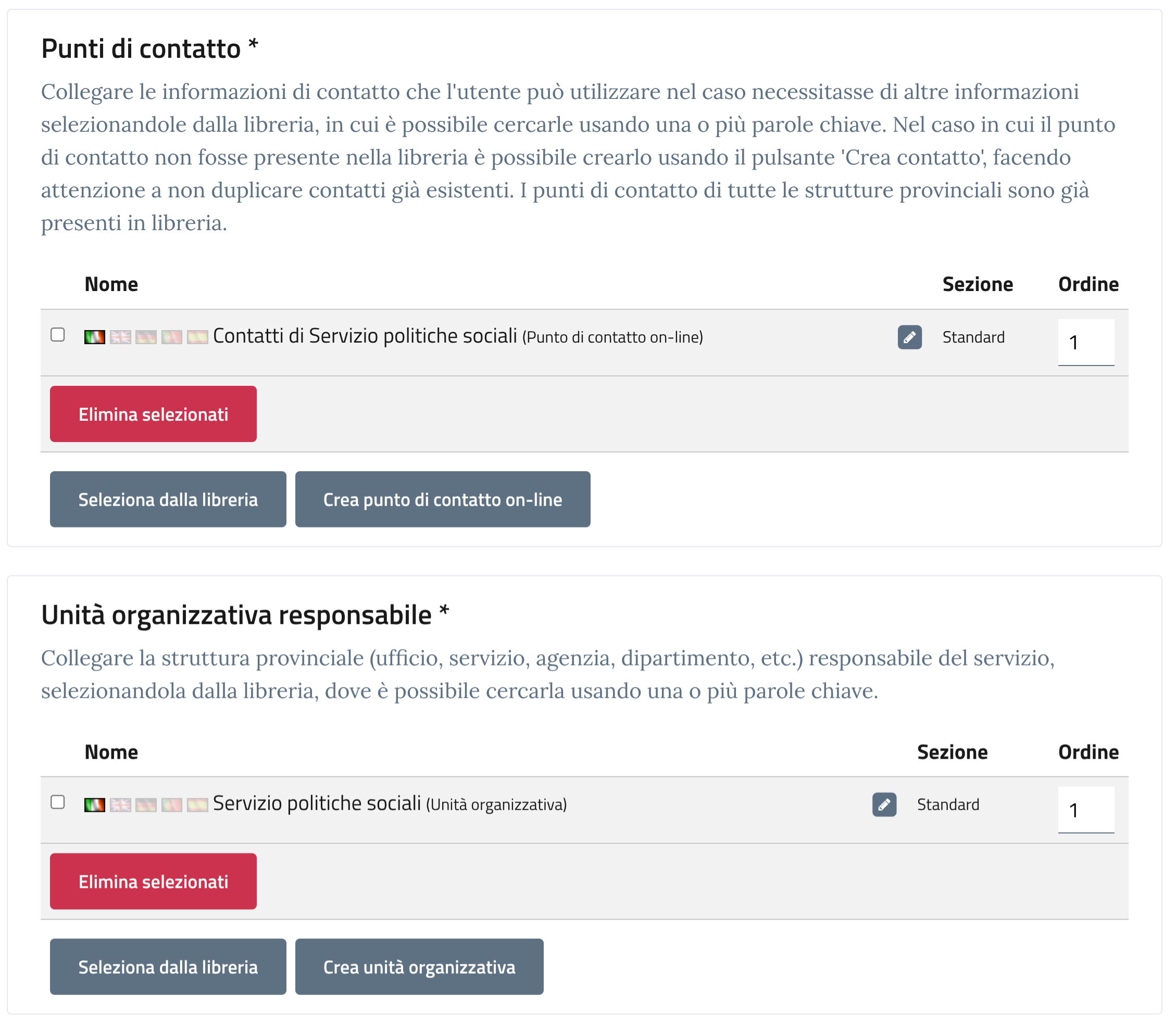Focus the Ordine field for the organizational unit
Screen dimensions: 1176x1020
click(1085, 810)
